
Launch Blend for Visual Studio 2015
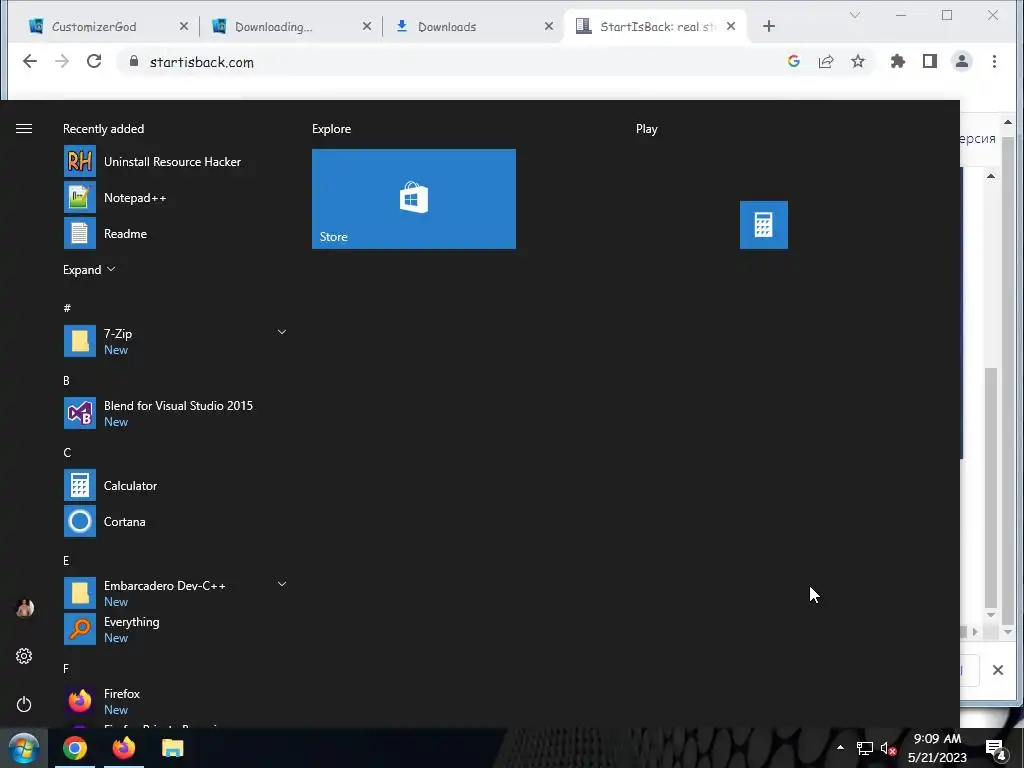click(x=175, y=413)
